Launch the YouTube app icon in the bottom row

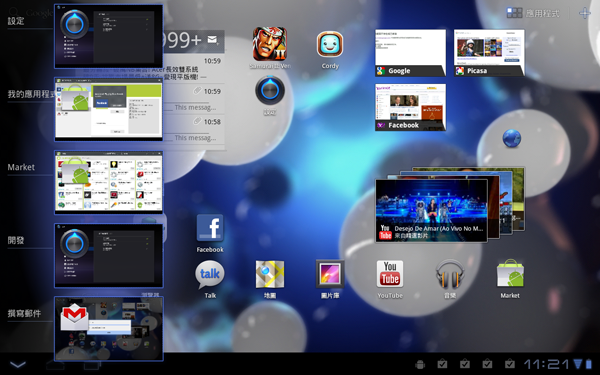click(390, 274)
